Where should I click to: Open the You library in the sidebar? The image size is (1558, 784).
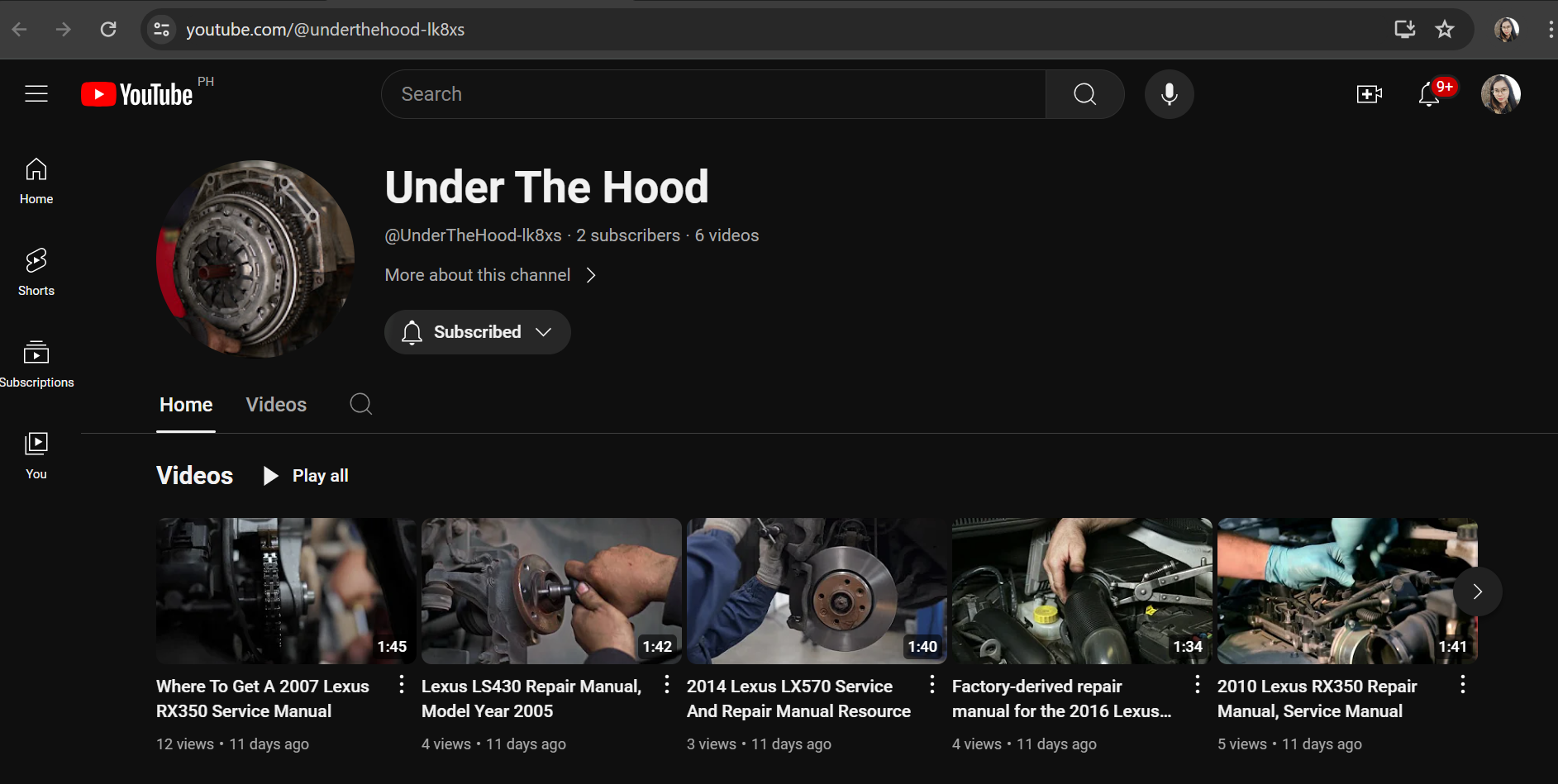coord(36,456)
